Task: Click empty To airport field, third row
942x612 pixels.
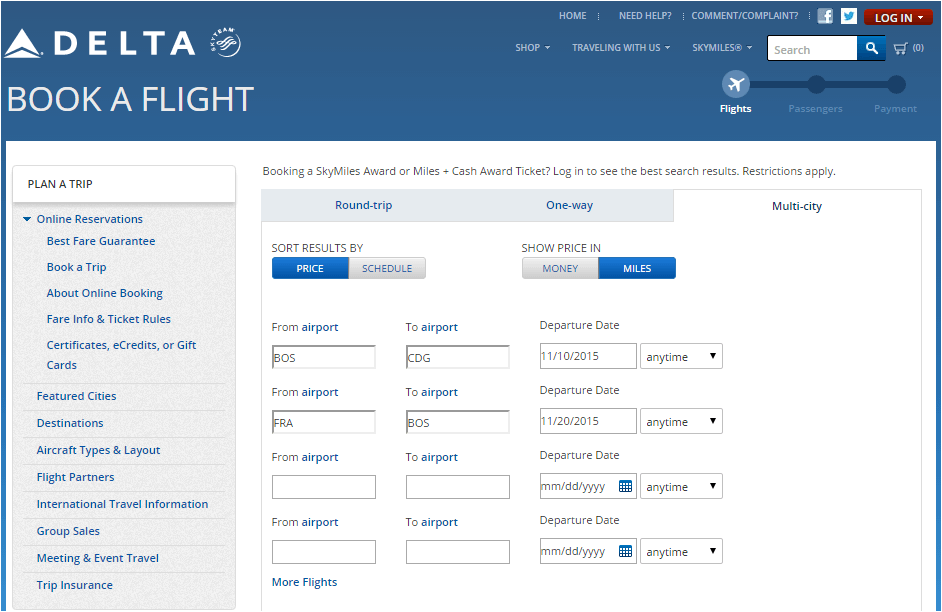Action: (458, 487)
